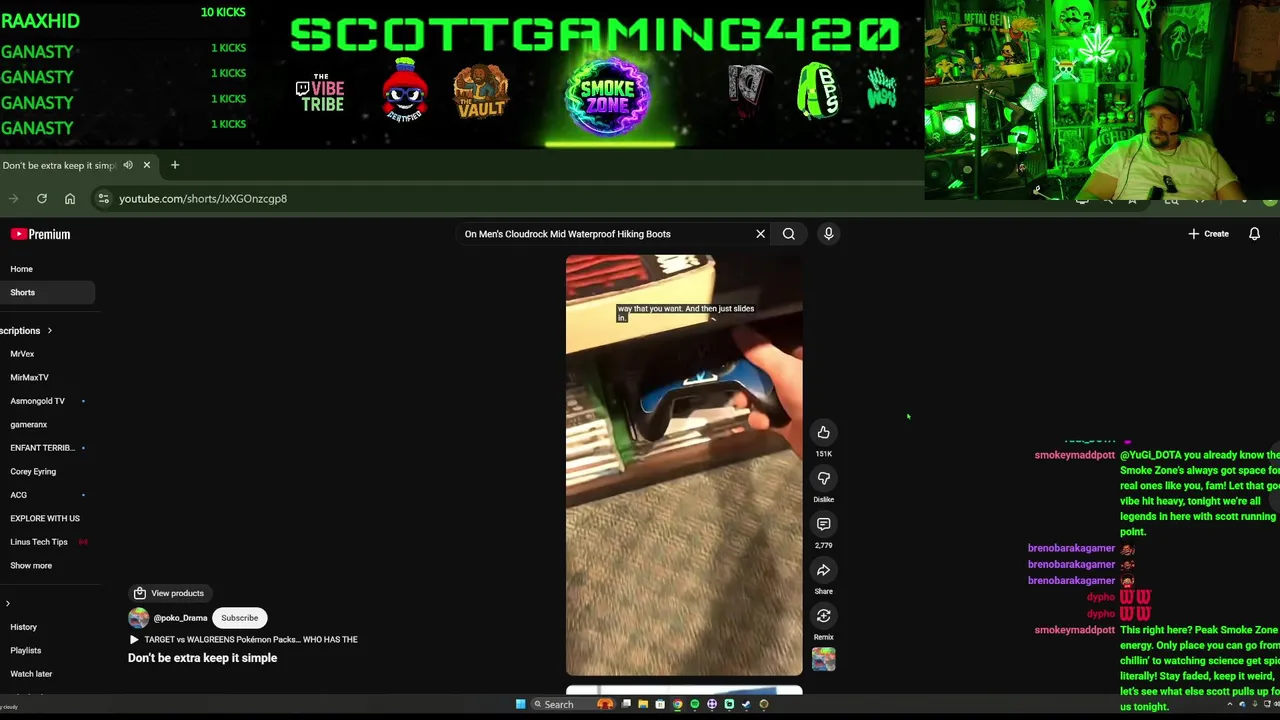Expand the You section chevron
Screen dimensions: 1280x720
pyautogui.click(x=8, y=604)
